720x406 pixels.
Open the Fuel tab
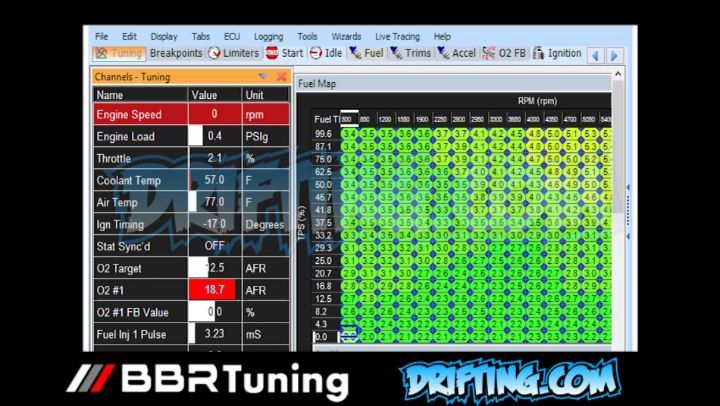point(366,53)
